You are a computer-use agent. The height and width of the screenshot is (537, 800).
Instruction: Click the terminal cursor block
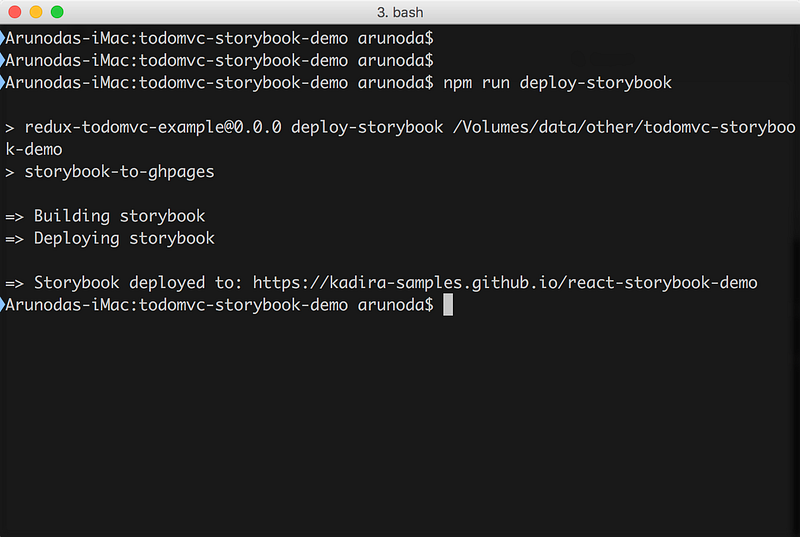[448, 305]
